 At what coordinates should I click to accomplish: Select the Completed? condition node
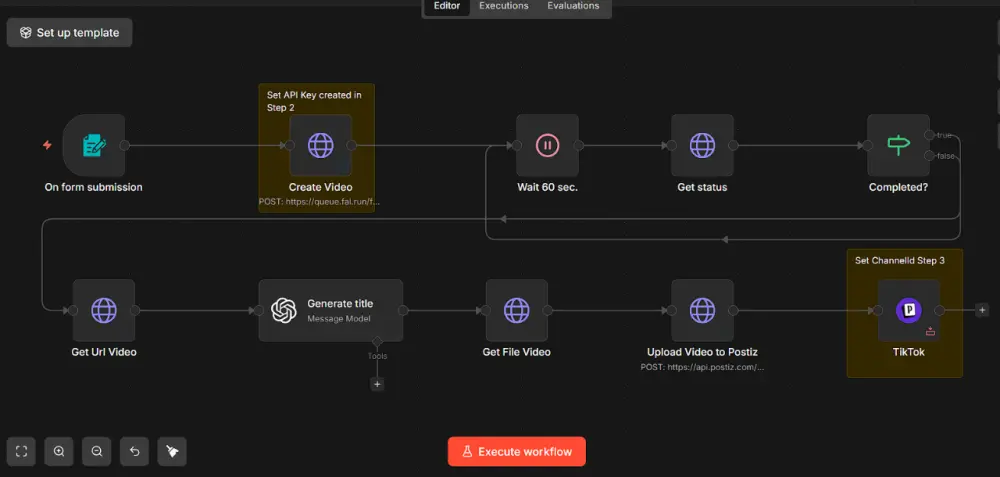[898, 145]
